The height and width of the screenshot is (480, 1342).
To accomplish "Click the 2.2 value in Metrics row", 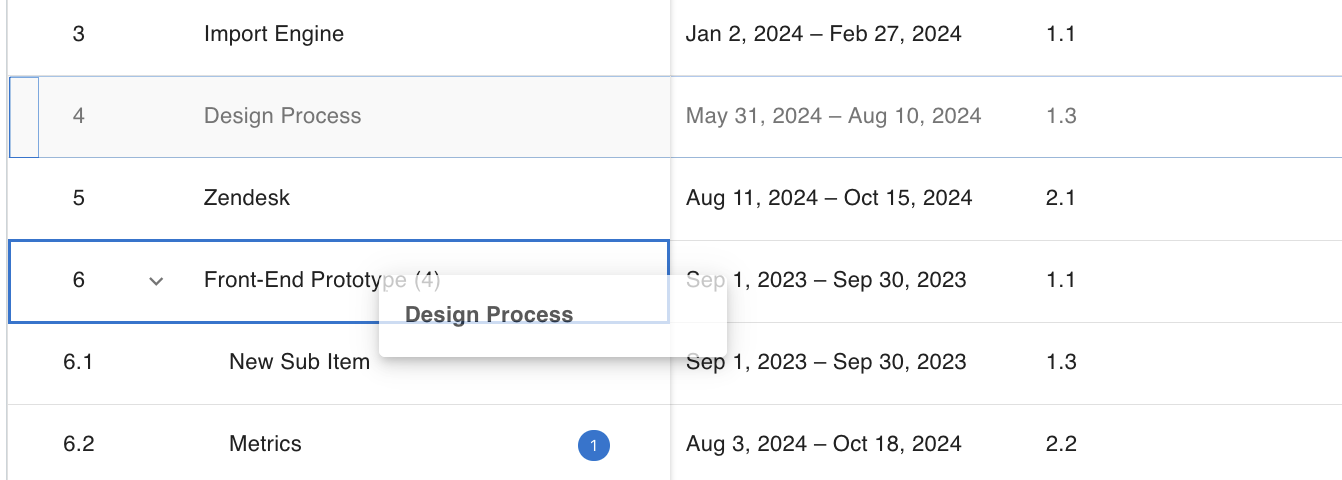I will click(1060, 444).
